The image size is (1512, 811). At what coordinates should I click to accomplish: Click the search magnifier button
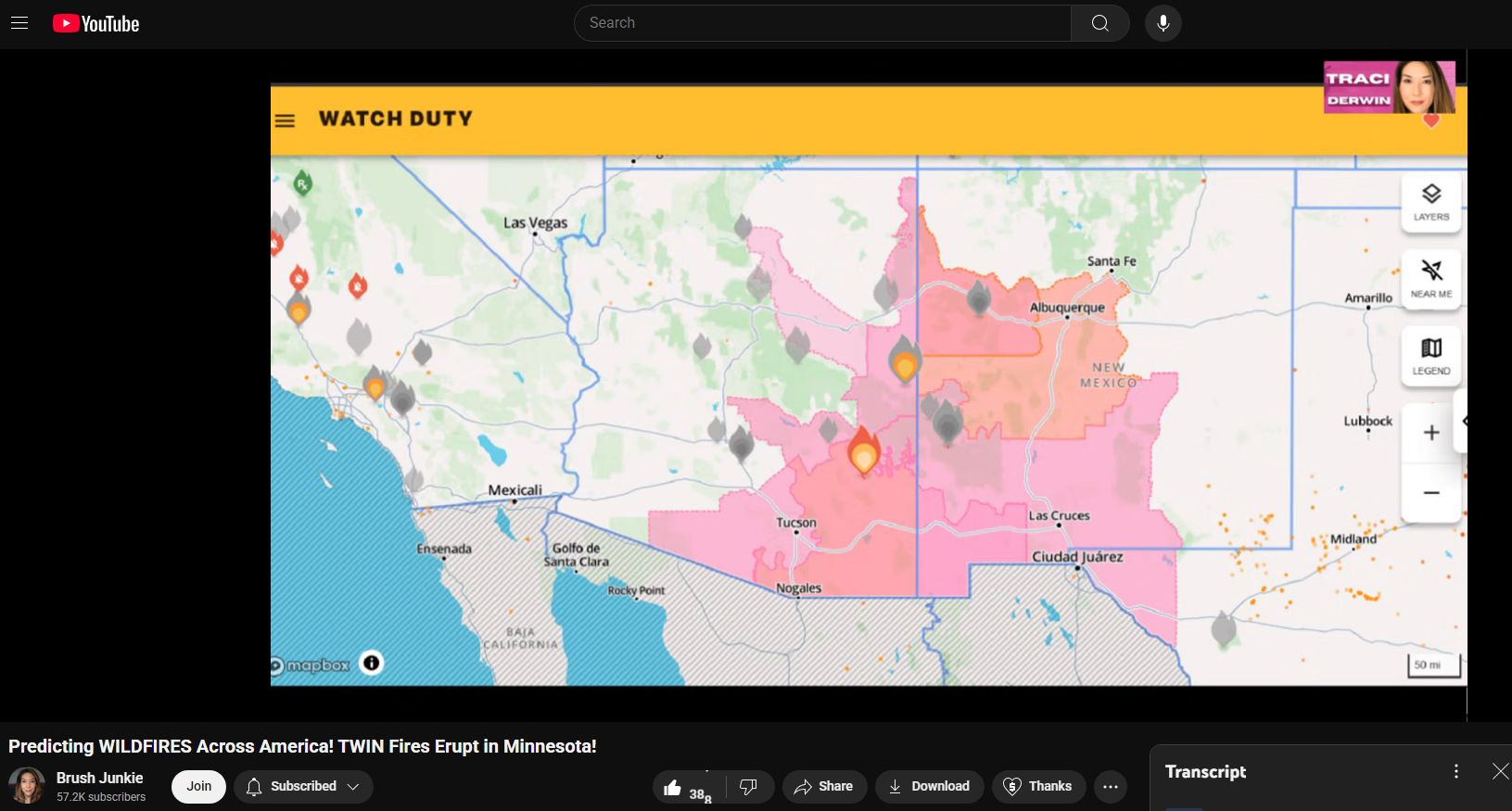click(x=1099, y=23)
